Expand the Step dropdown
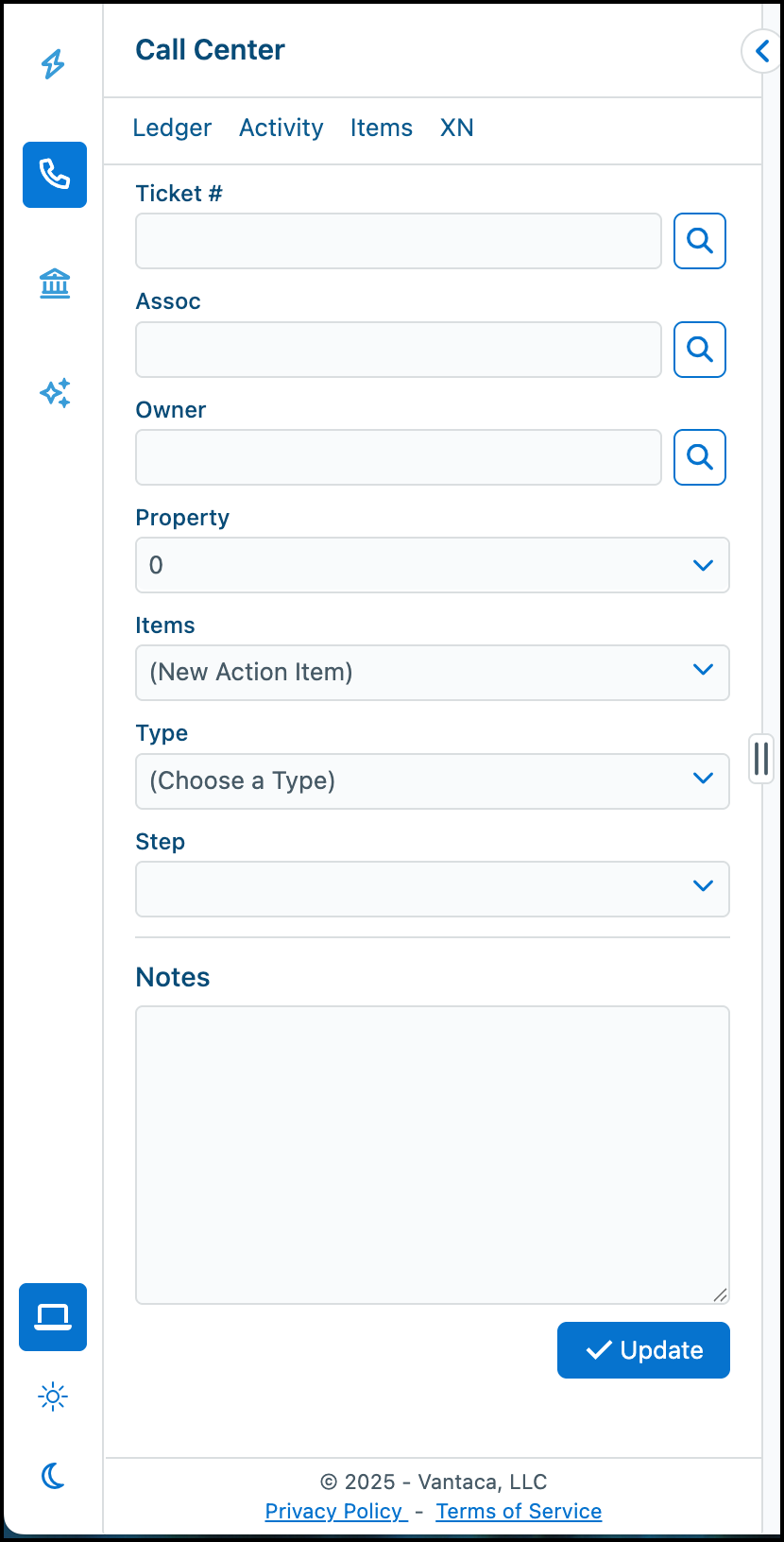 (x=433, y=889)
